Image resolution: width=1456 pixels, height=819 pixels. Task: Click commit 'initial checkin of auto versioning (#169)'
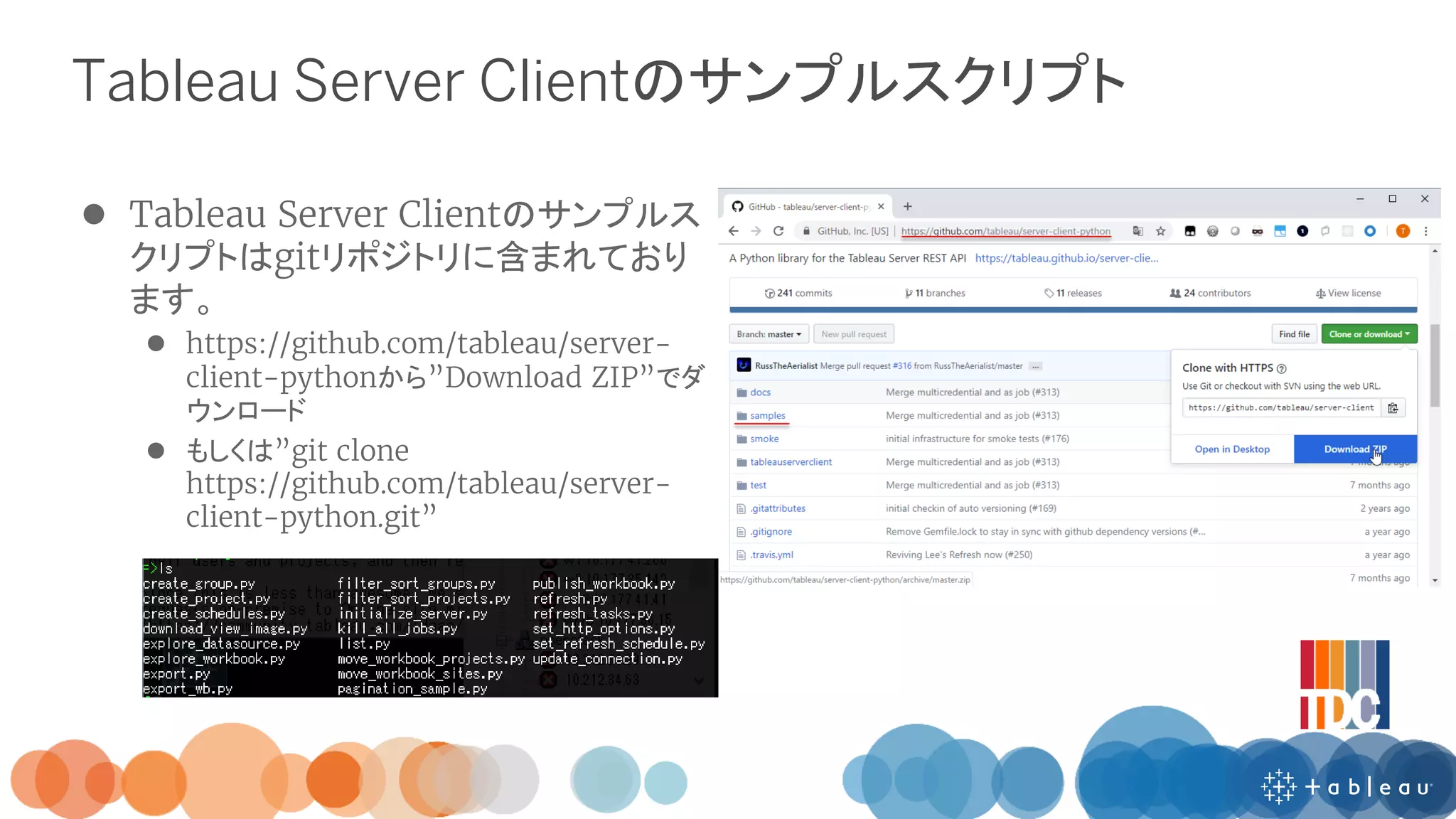point(971,508)
